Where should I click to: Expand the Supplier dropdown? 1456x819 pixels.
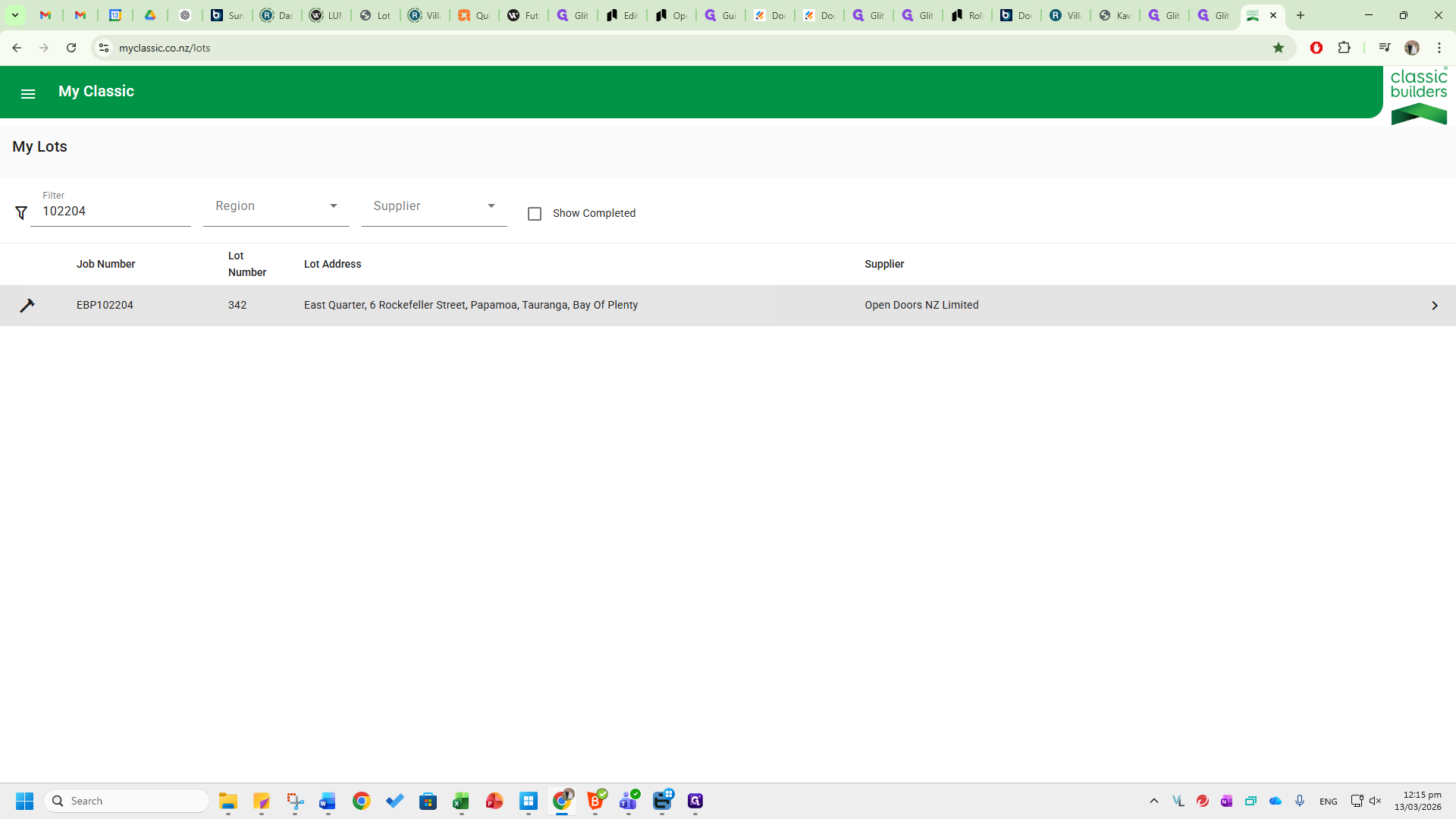(x=434, y=206)
